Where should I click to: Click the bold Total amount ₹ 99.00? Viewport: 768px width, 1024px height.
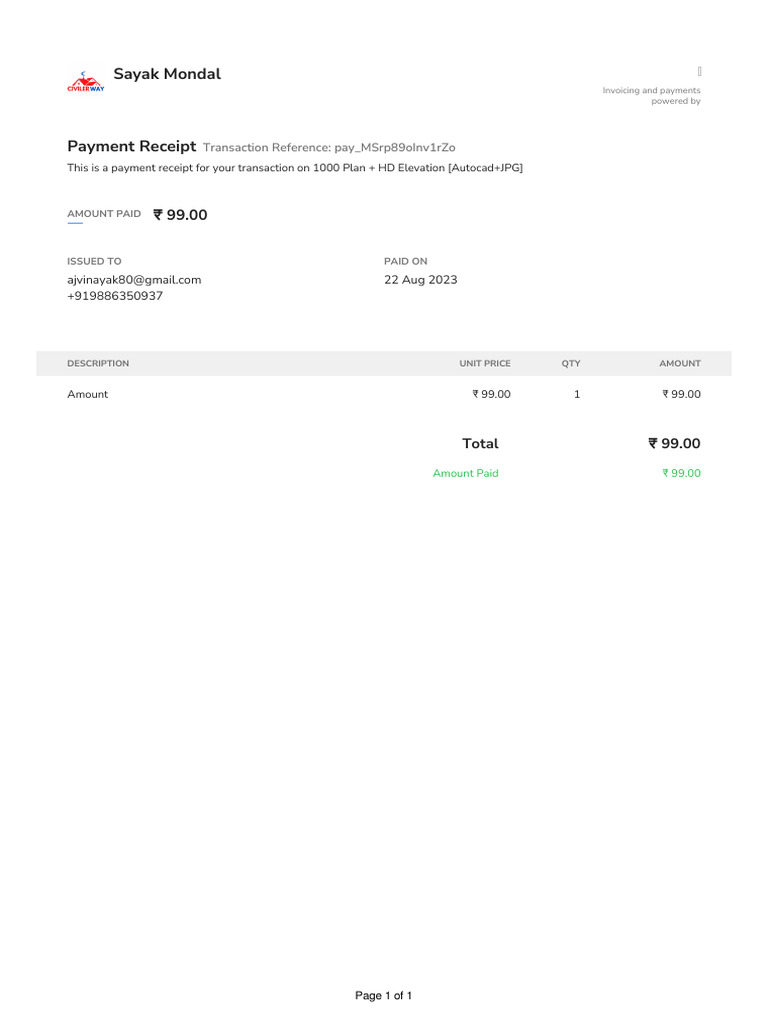click(674, 443)
